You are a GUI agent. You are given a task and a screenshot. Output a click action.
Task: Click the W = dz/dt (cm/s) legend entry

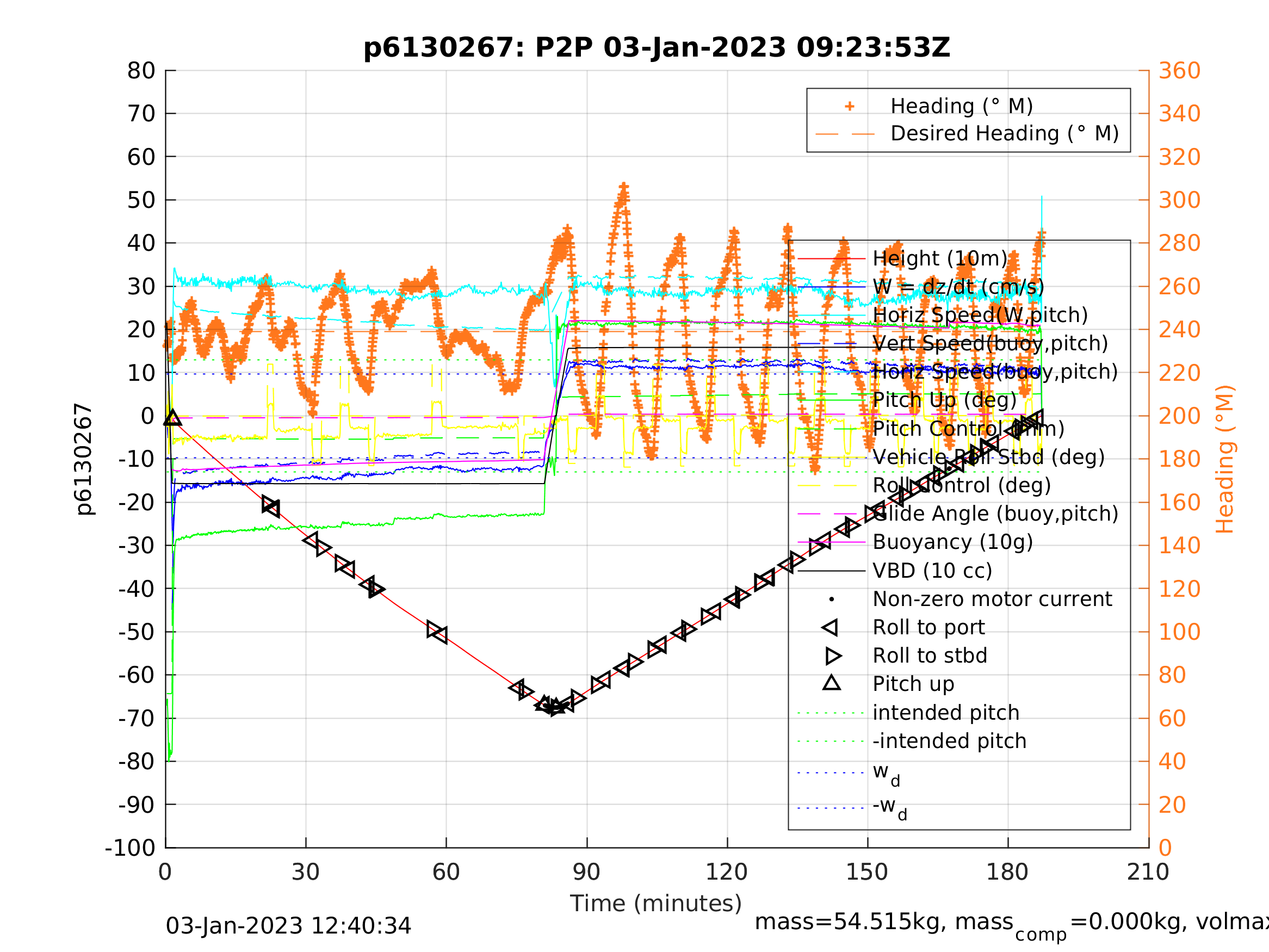[958, 287]
